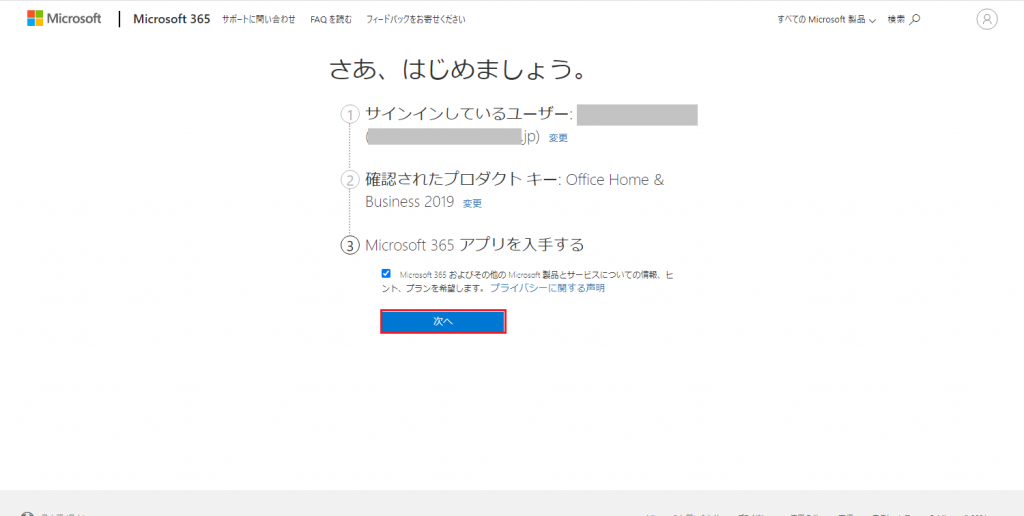The image size is (1024, 516).
Task: Open the account profile avatar icon
Action: 987,20
